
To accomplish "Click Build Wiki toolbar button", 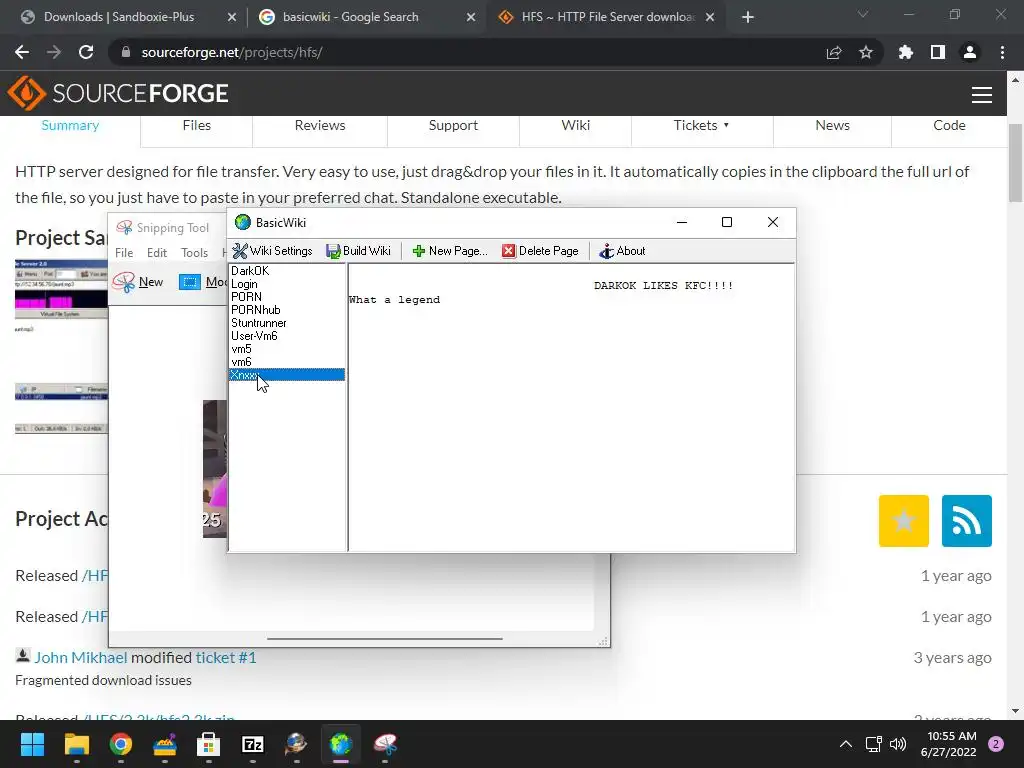I will tap(358, 251).
